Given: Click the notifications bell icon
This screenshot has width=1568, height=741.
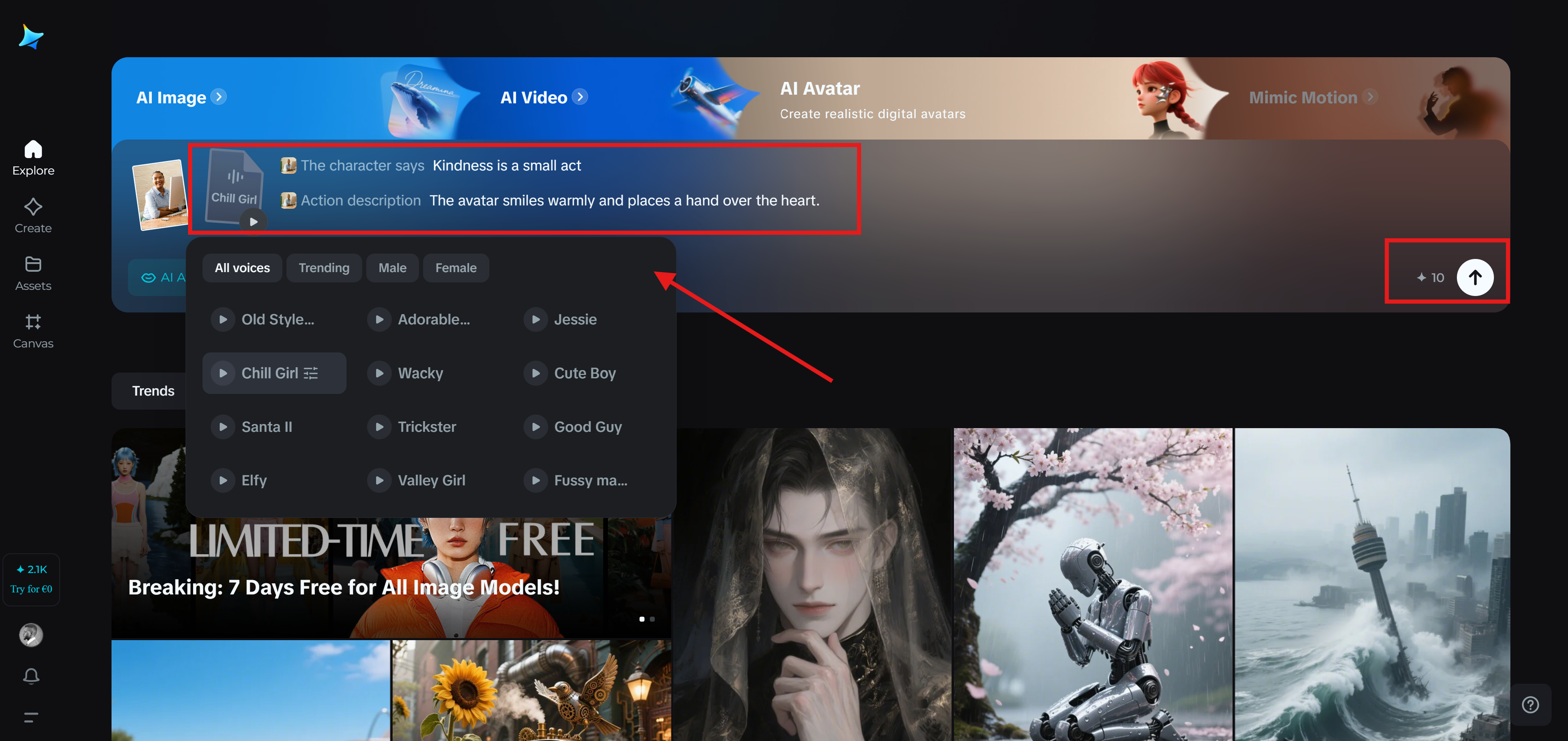Looking at the screenshot, I should 31,676.
